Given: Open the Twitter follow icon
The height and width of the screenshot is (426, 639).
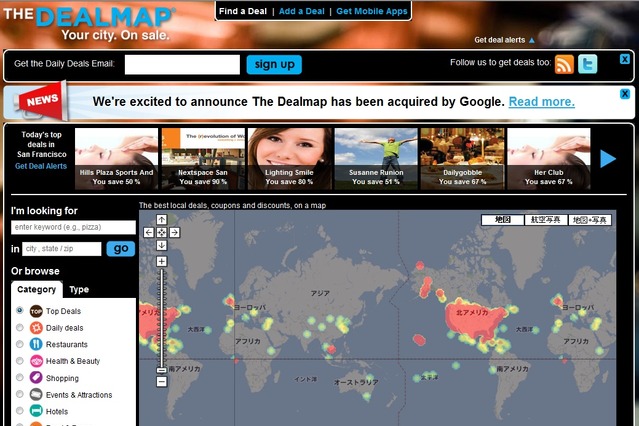Looking at the screenshot, I should coord(588,64).
